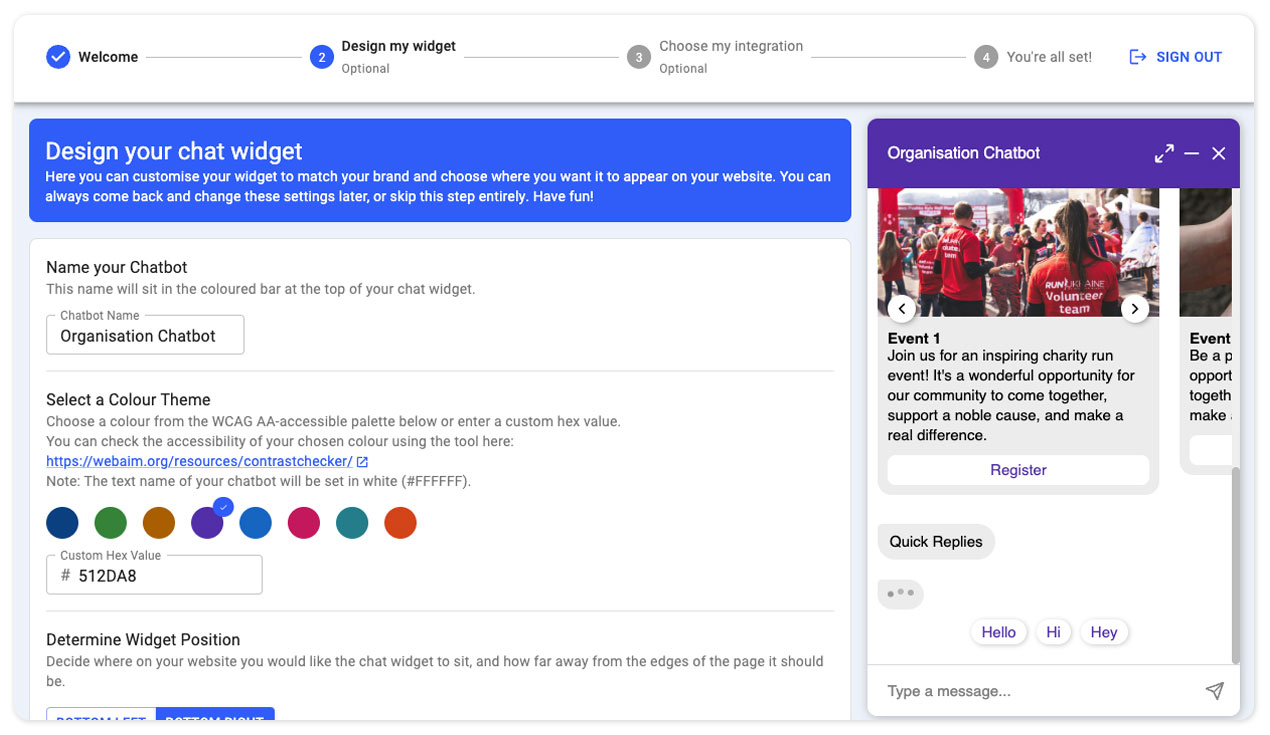Select the pink colour theme circle
This screenshot has height=735, width=1270.
[x=304, y=522]
